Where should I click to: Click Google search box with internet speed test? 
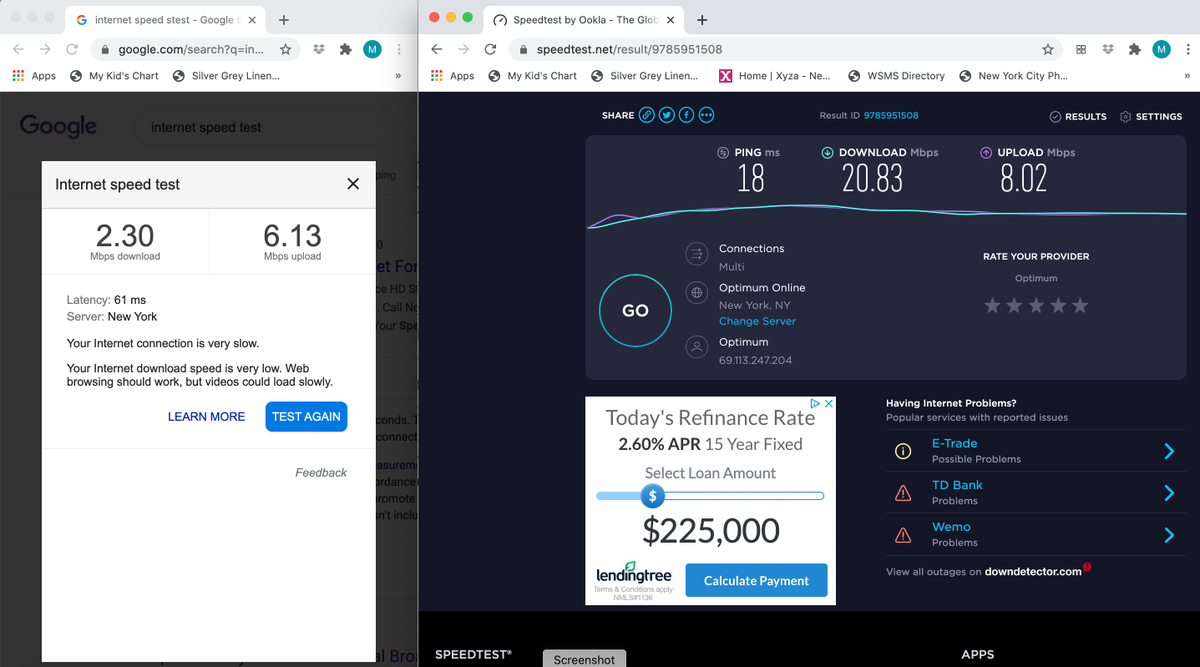click(x=275, y=127)
